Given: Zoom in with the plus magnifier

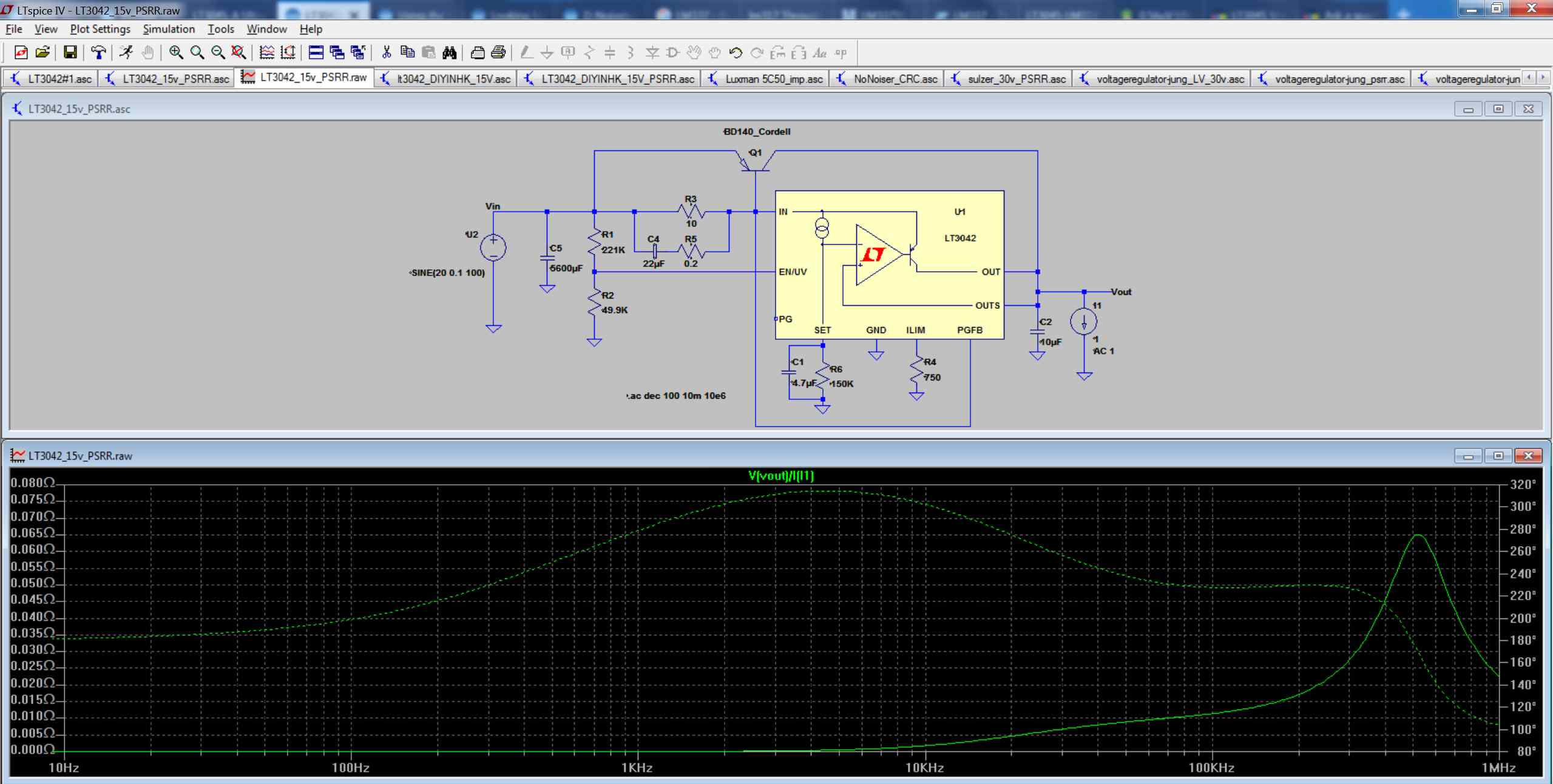Looking at the screenshot, I should click(x=176, y=53).
